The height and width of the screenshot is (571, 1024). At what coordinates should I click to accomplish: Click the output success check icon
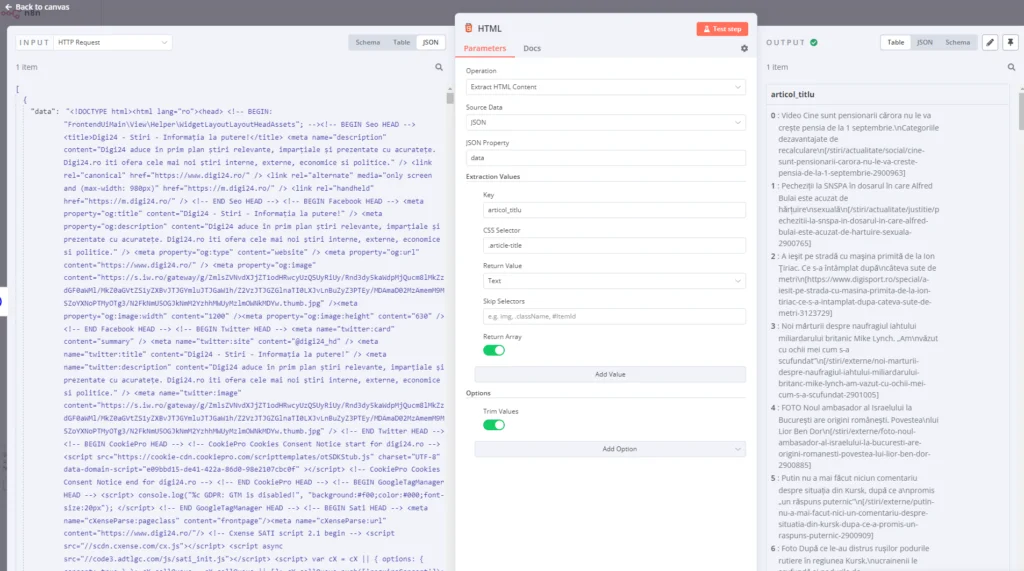(814, 42)
